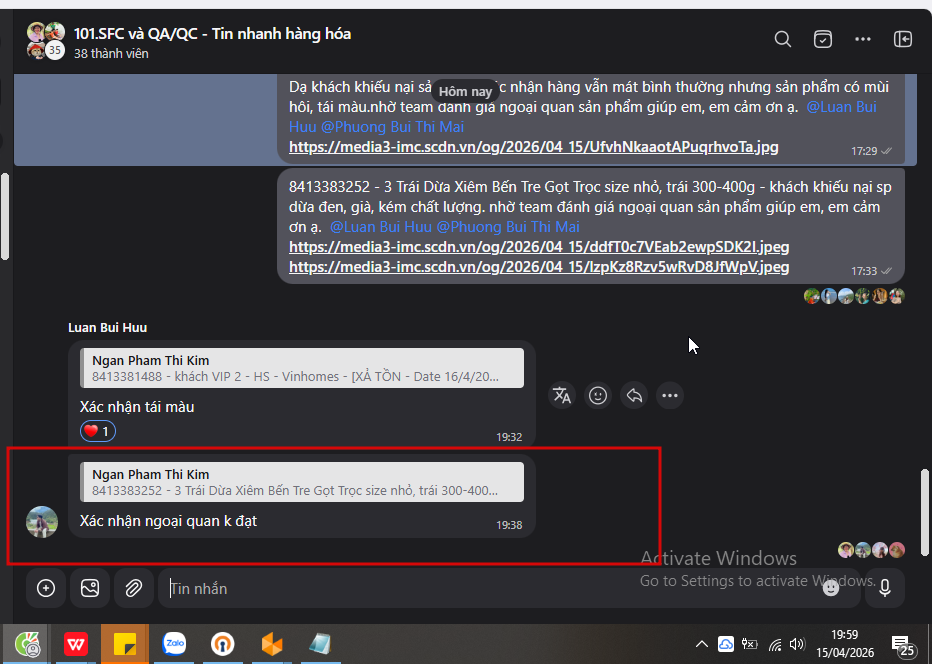Open Cốc Cốc browser from the taskbar
The image size is (932, 664).
pos(27,644)
